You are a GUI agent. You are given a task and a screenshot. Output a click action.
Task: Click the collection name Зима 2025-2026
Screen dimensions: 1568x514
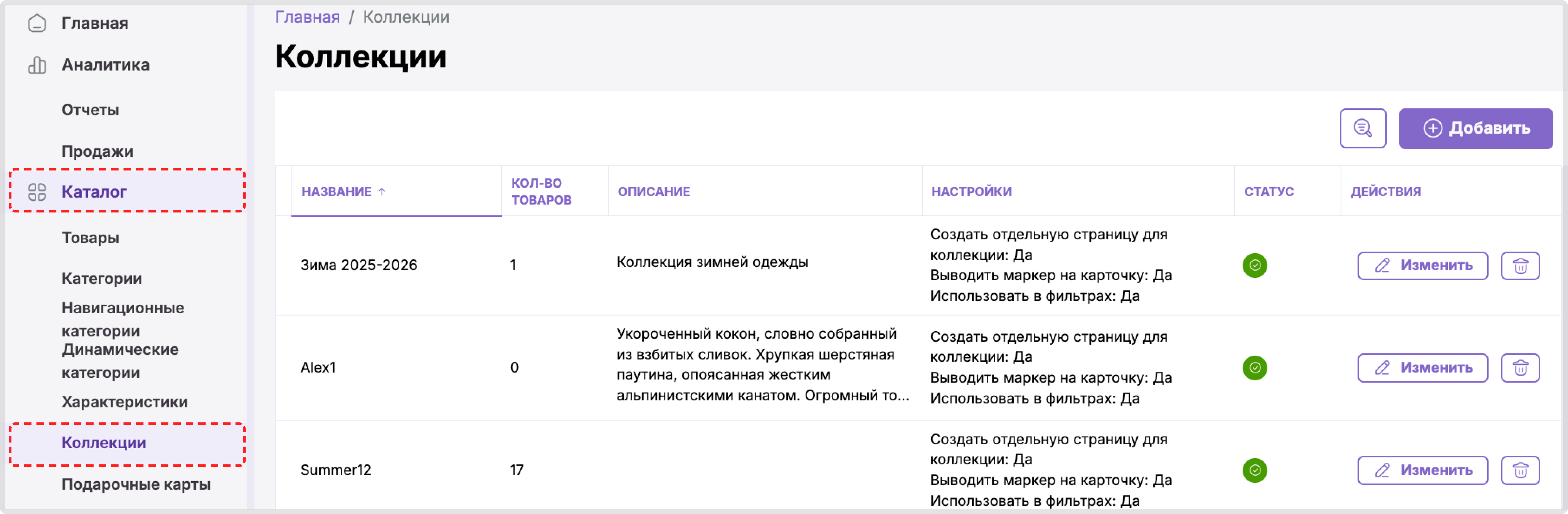359,265
